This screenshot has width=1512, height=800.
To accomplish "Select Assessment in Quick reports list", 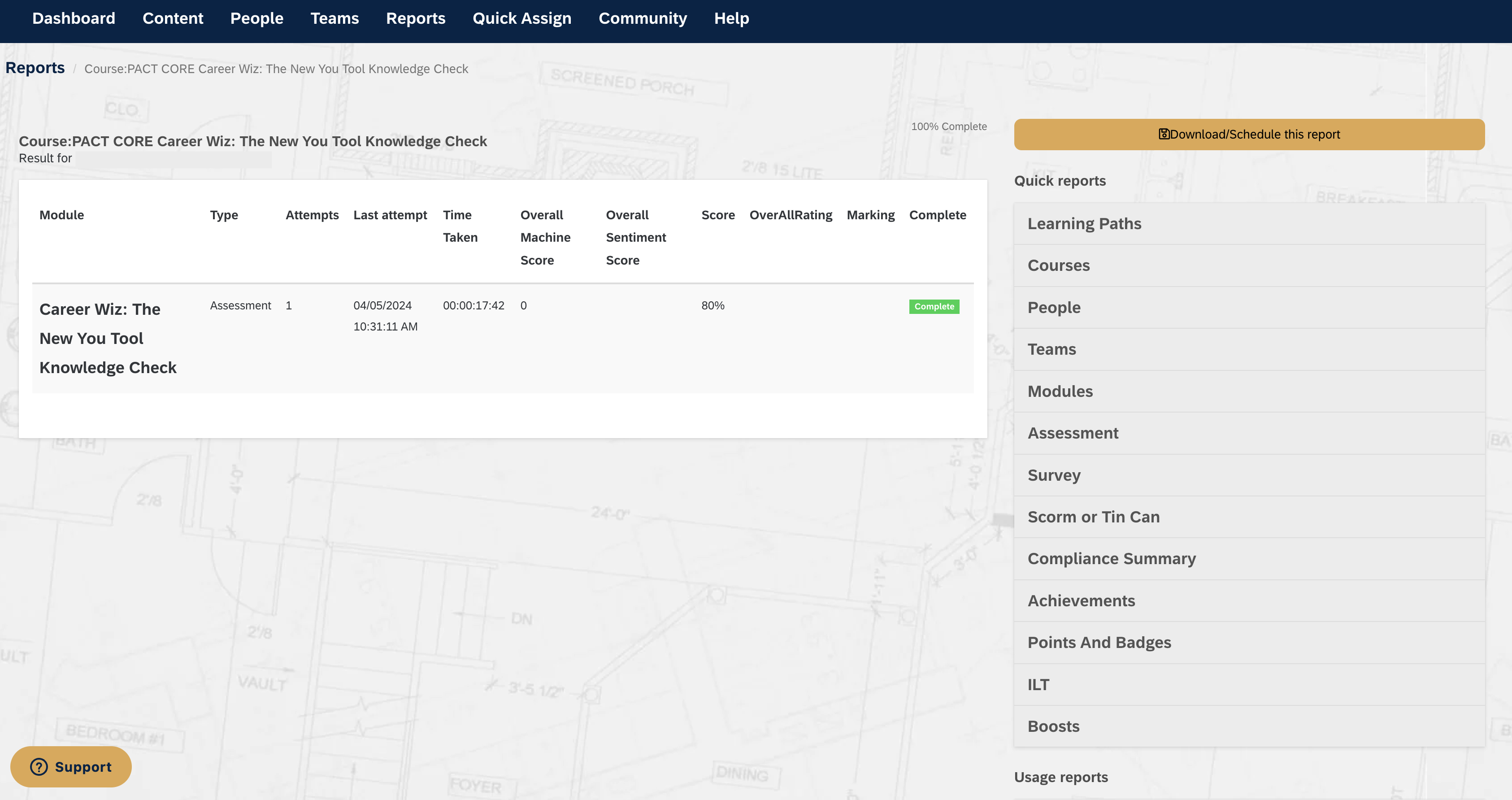I will (1073, 433).
